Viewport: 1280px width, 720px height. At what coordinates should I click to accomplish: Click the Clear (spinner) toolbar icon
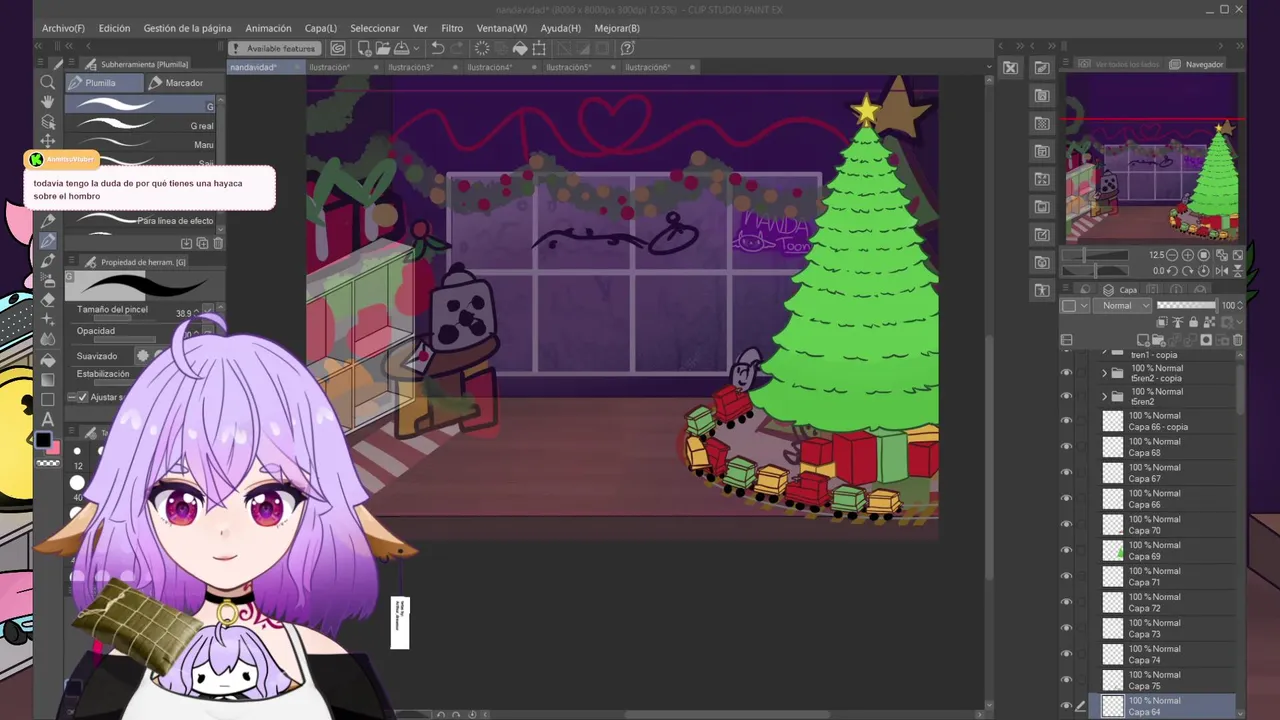(482, 48)
